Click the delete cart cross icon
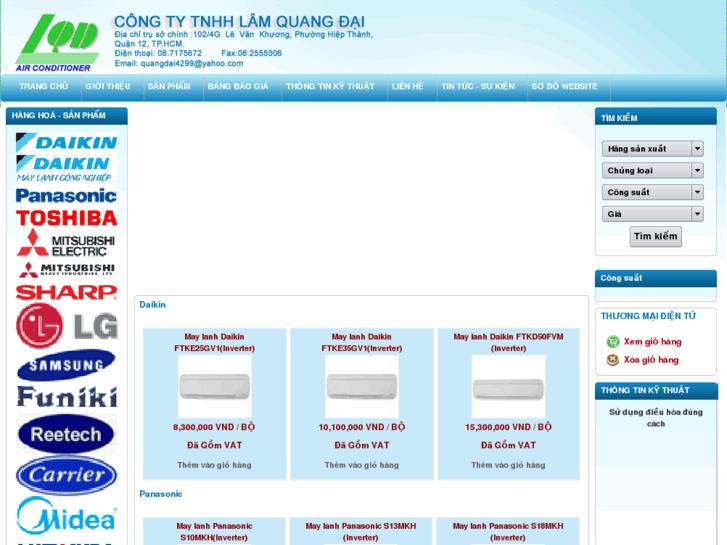Viewport: 727px width, 545px height. pyautogui.click(x=612, y=360)
